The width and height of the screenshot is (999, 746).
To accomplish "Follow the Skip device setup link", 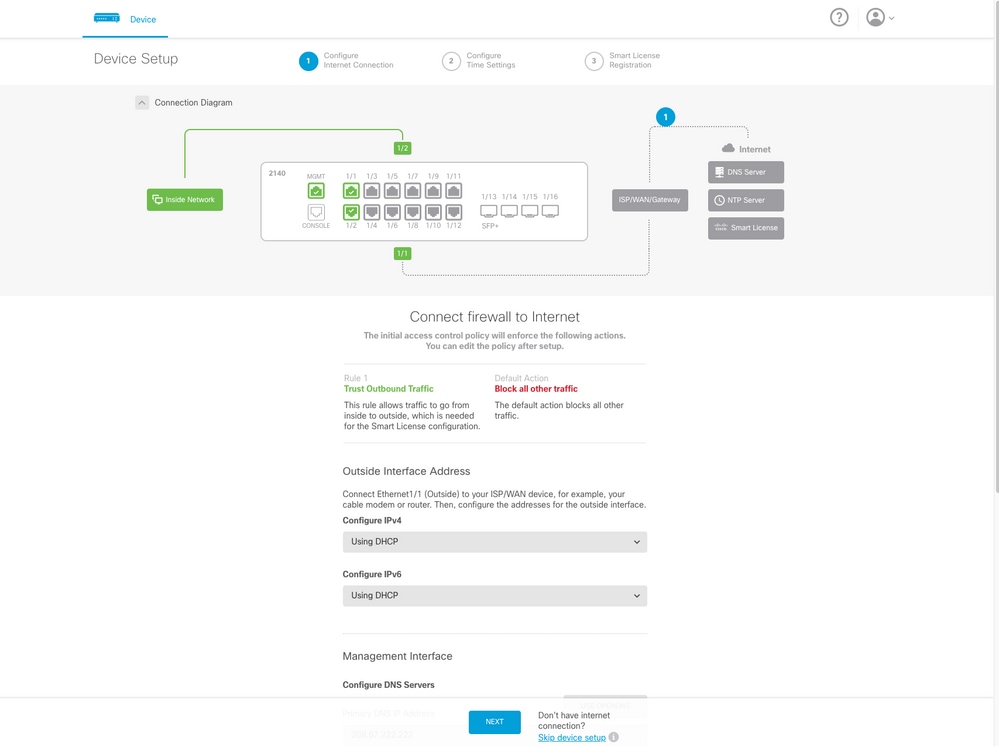I will pos(571,737).
